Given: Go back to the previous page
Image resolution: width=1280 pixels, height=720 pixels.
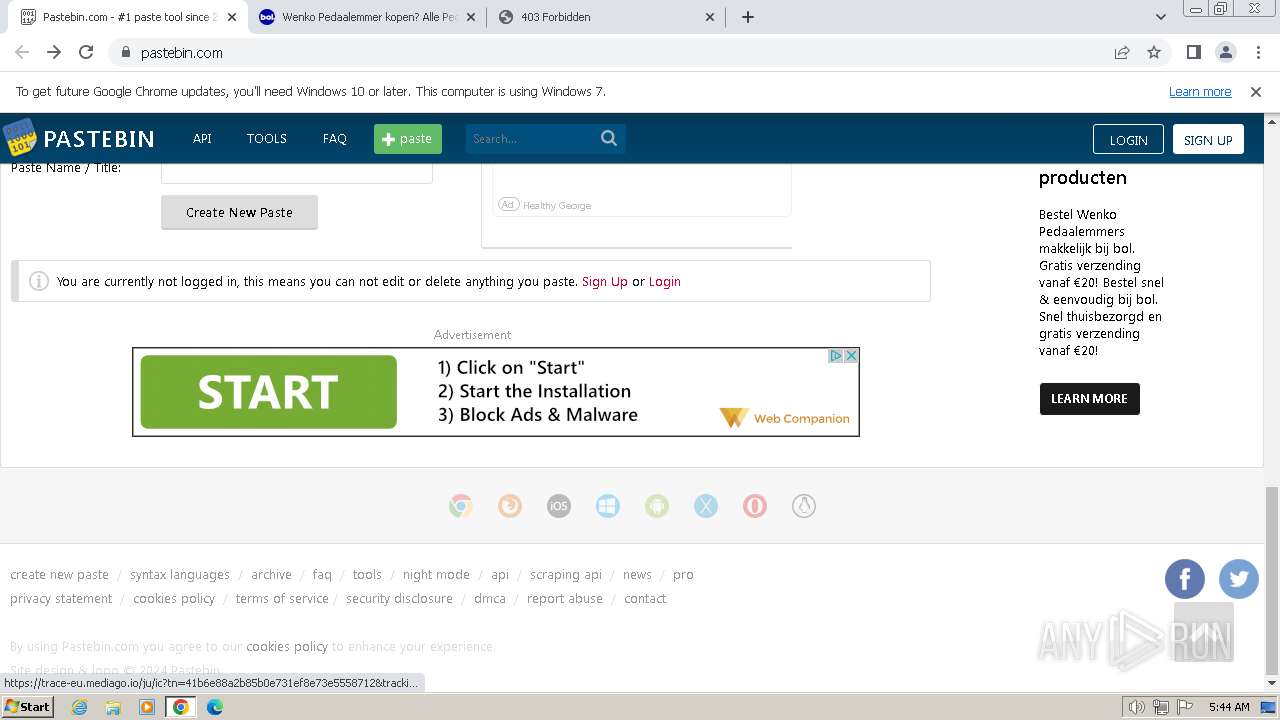Looking at the screenshot, I should pos(22,53).
